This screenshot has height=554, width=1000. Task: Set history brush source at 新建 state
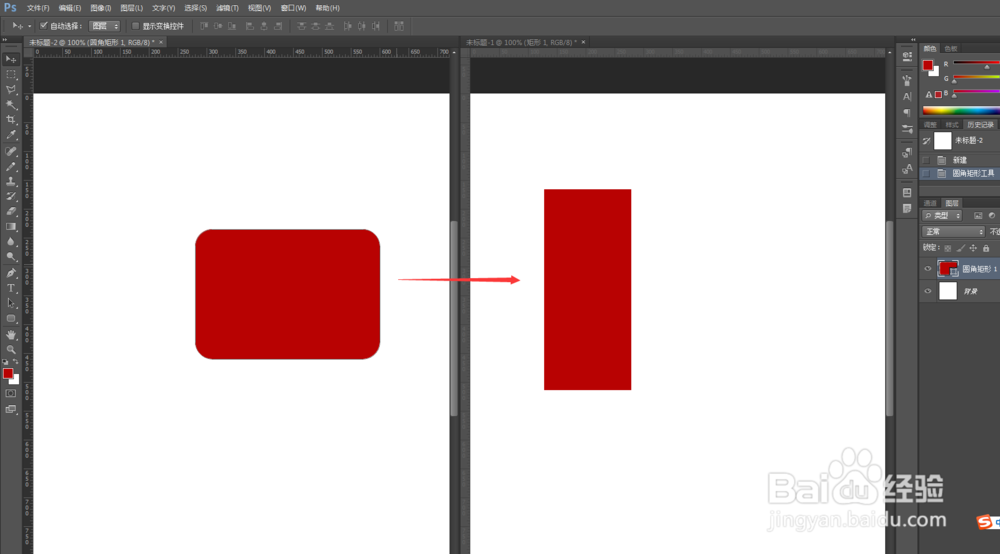pos(926,160)
